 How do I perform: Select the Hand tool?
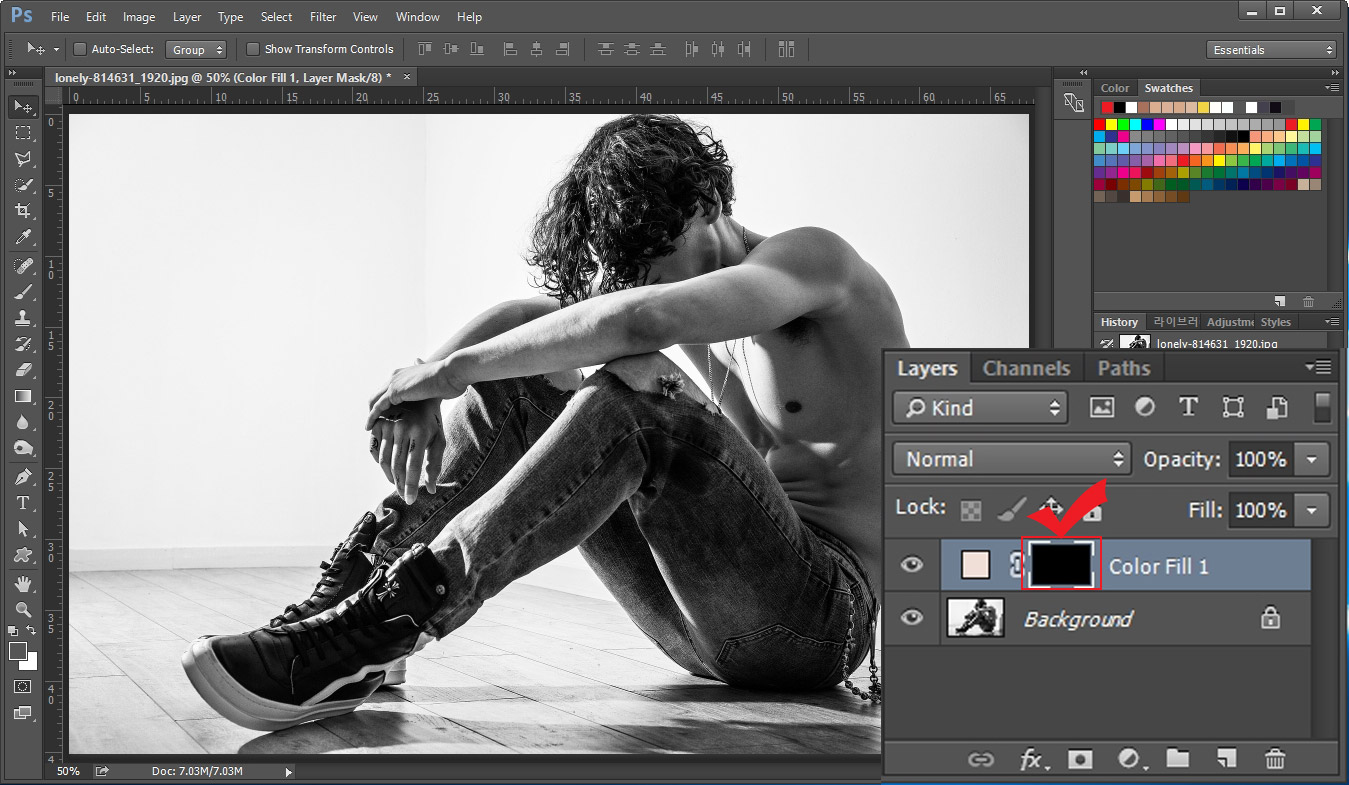coord(23,583)
